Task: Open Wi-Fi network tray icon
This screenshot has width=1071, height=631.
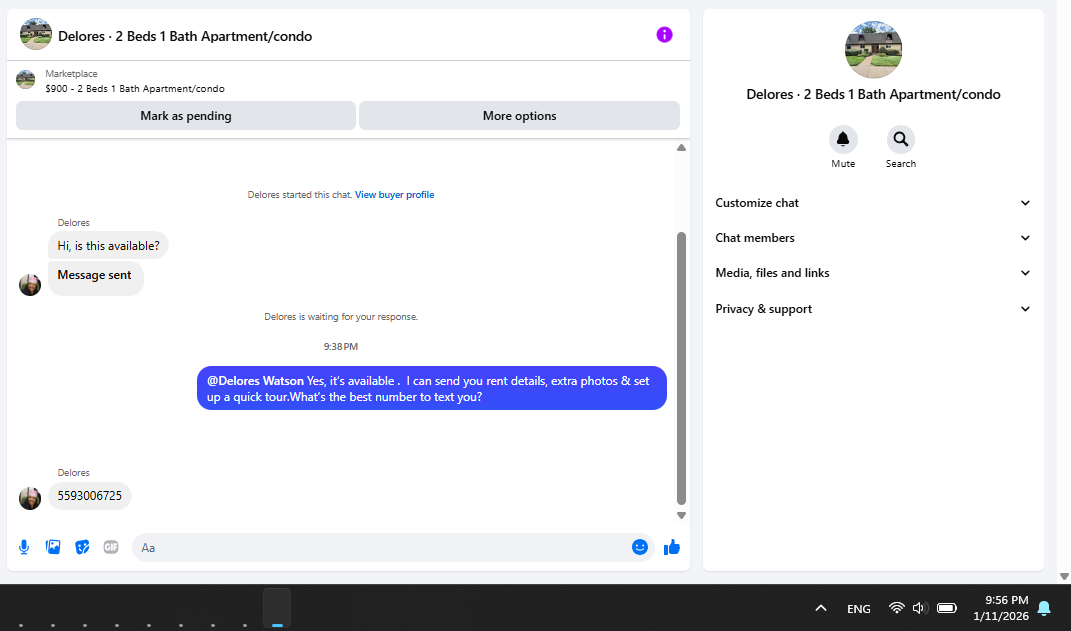Action: 896,608
